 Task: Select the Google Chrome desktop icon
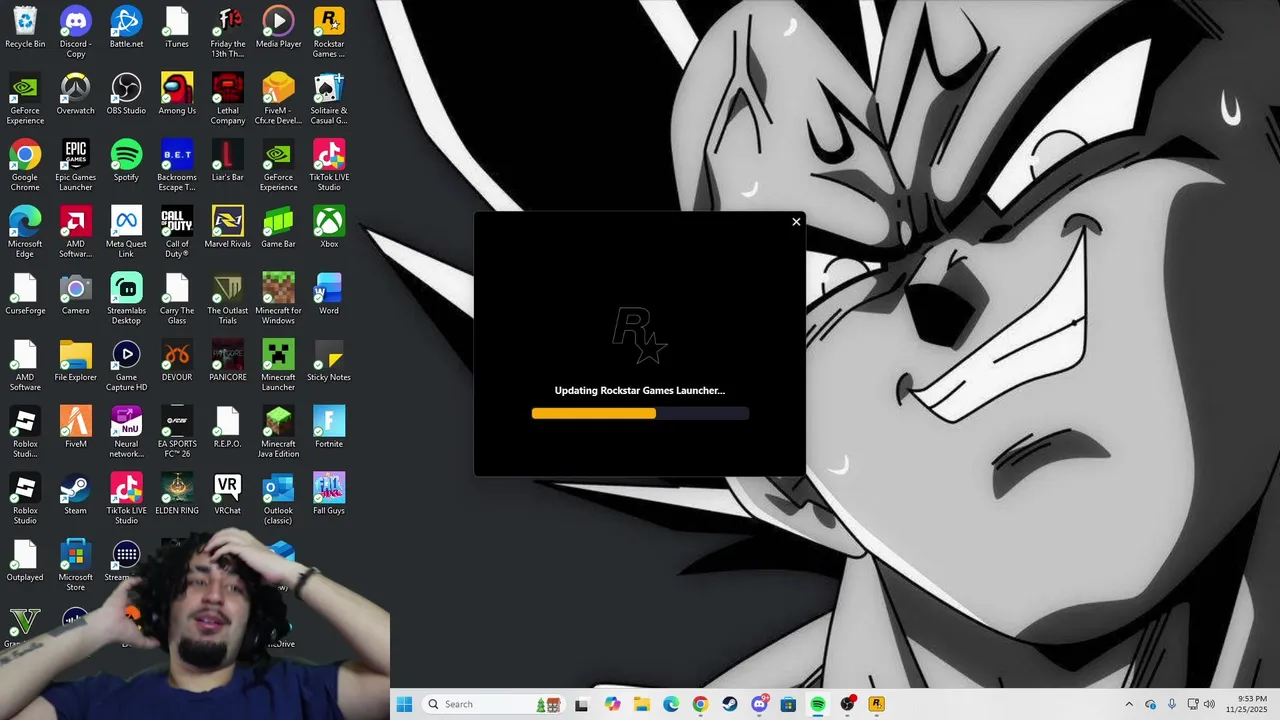(x=25, y=166)
